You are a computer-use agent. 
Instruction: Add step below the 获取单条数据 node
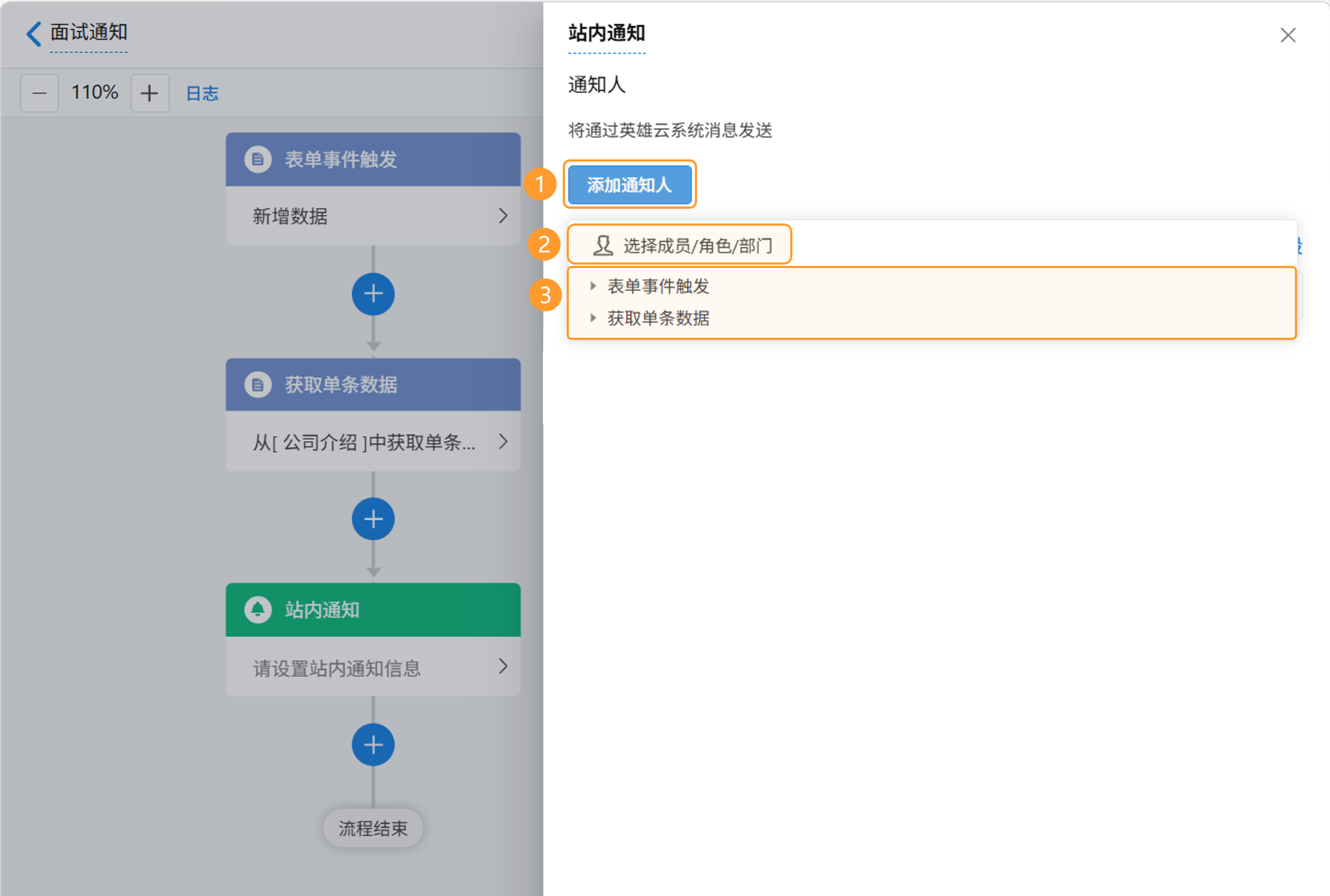tap(373, 519)
